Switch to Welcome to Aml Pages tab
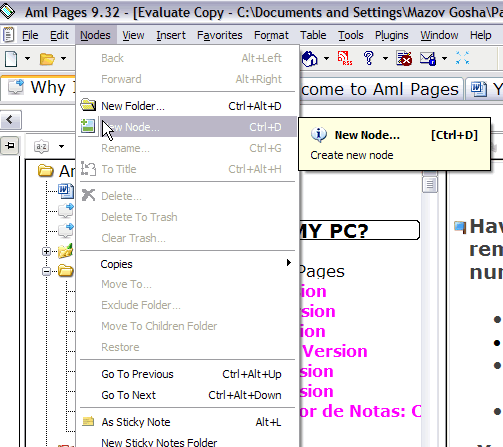This screenshot has height=447, width=503. [x=381, y=89]
